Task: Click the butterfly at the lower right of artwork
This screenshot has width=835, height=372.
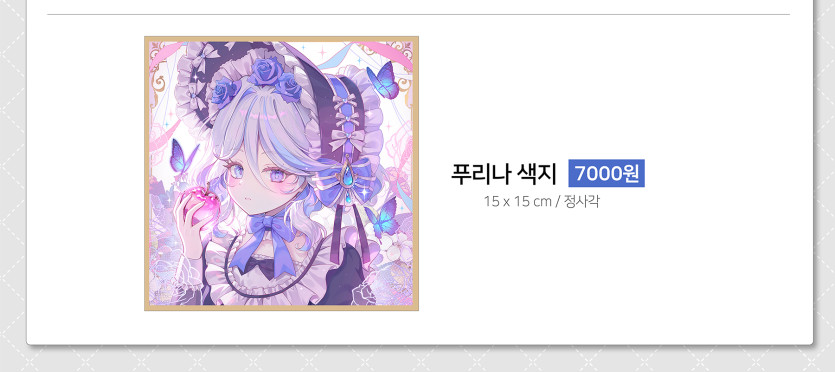Action: pos(382,218)
